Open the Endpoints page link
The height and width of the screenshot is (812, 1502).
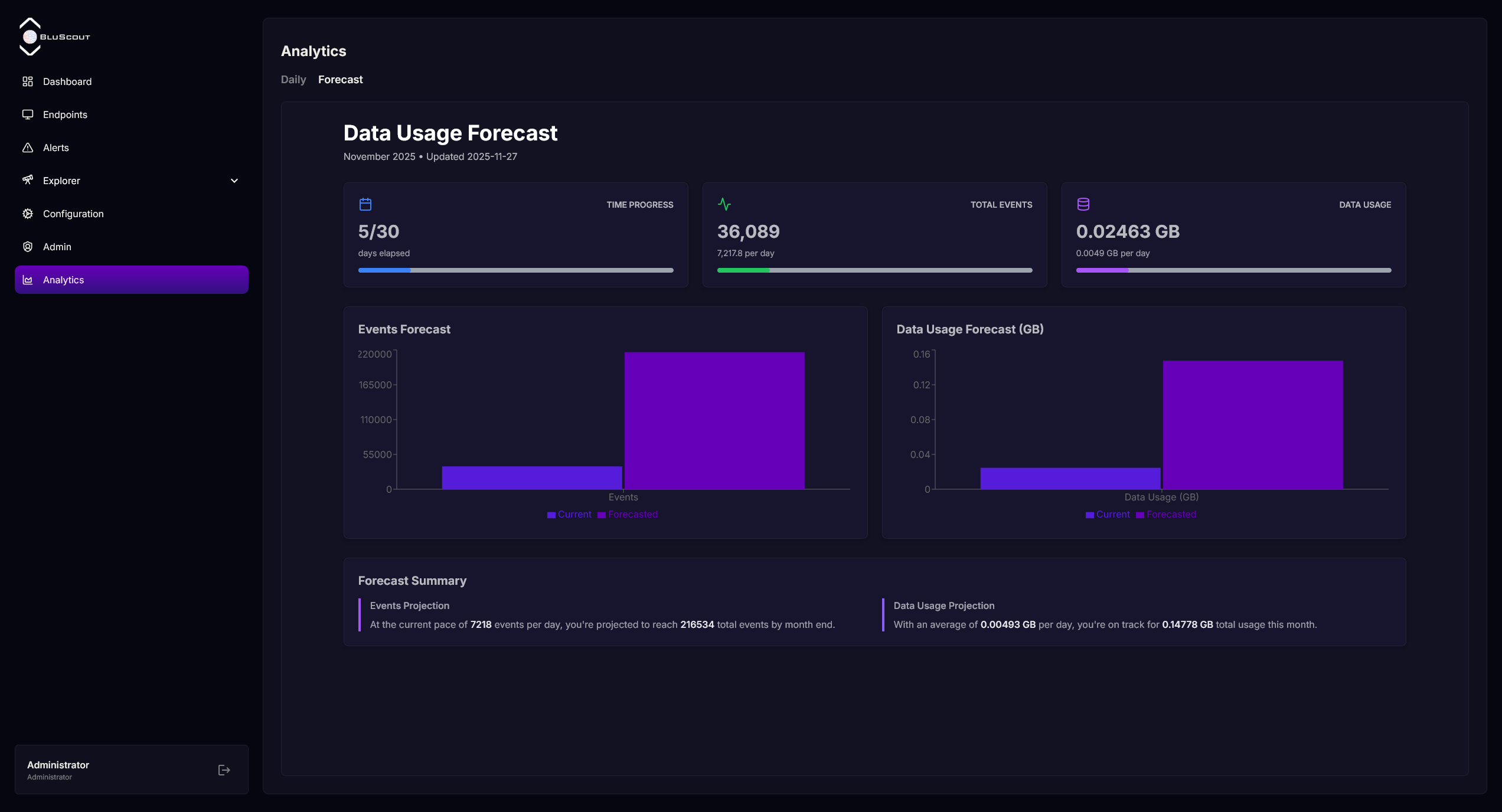[x=65, y=114]
